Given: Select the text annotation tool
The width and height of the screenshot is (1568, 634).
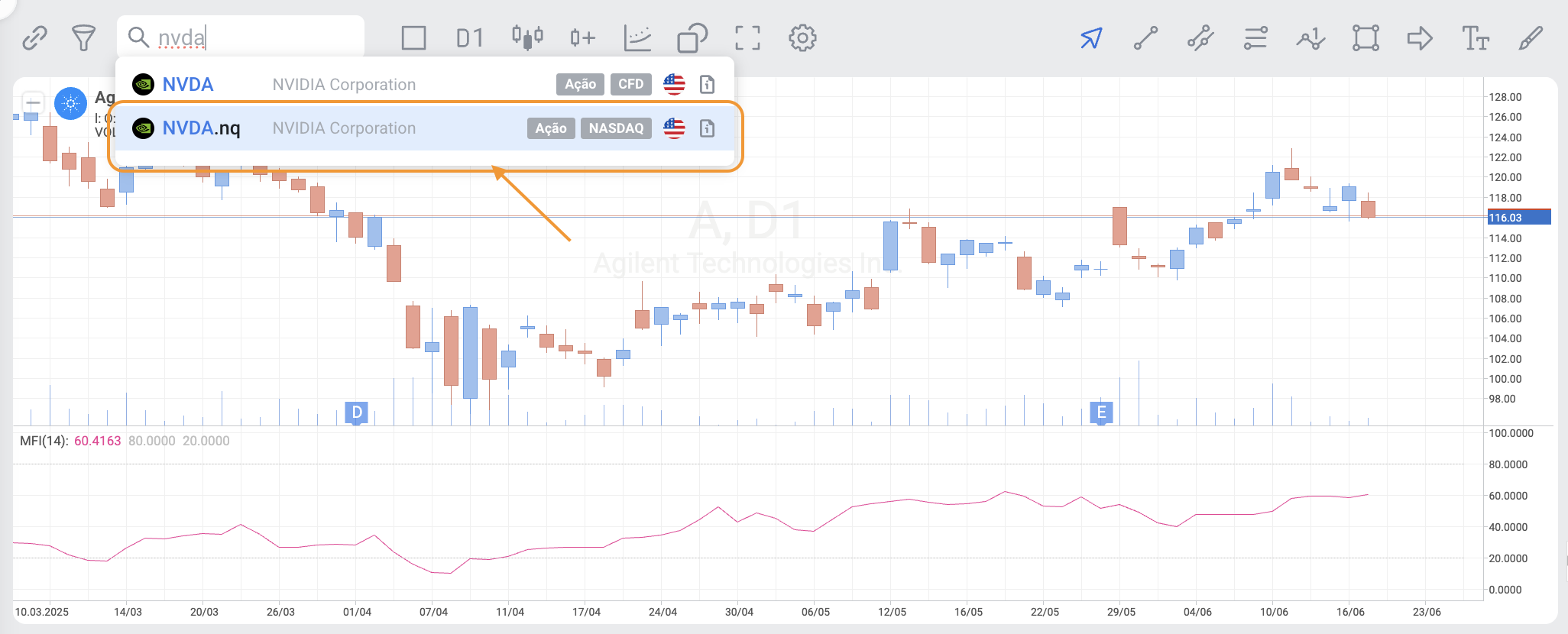Looking at the screenshot, I should click(1476, 37).
